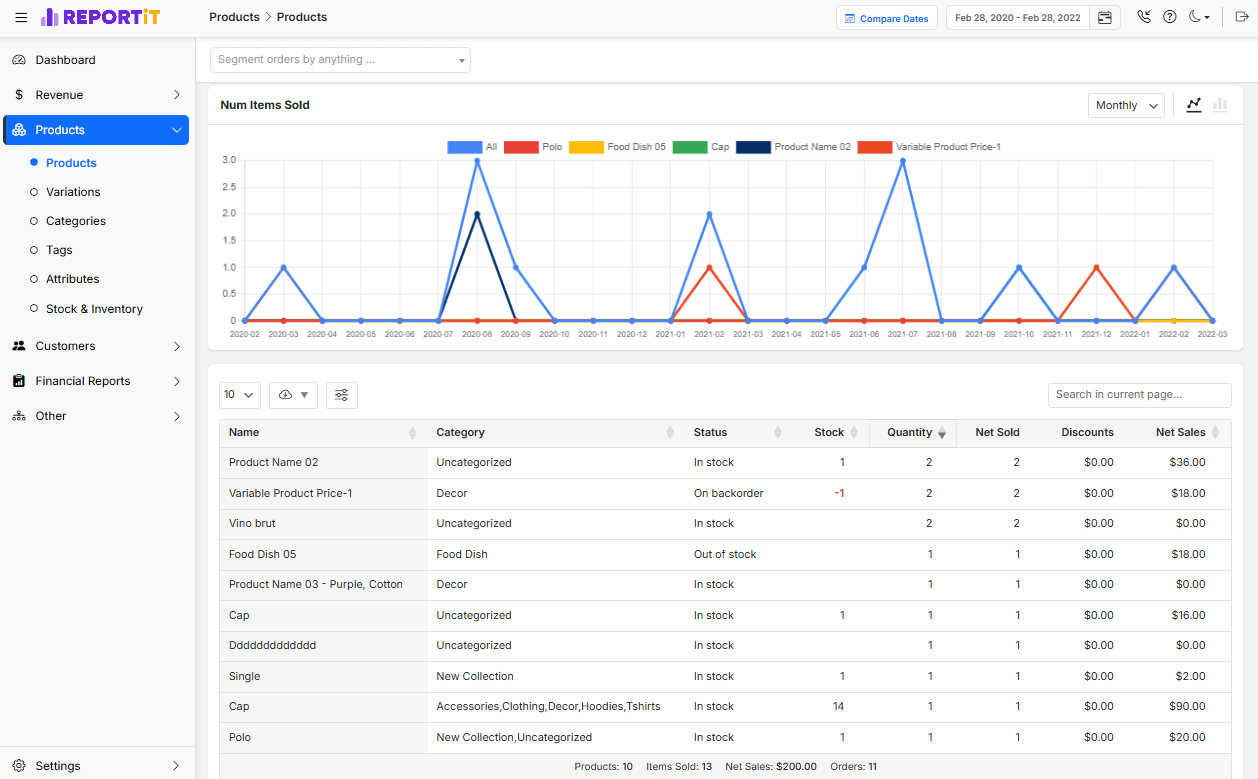
Task: Open the Segment orders dropdown
Action: (340, 60)
